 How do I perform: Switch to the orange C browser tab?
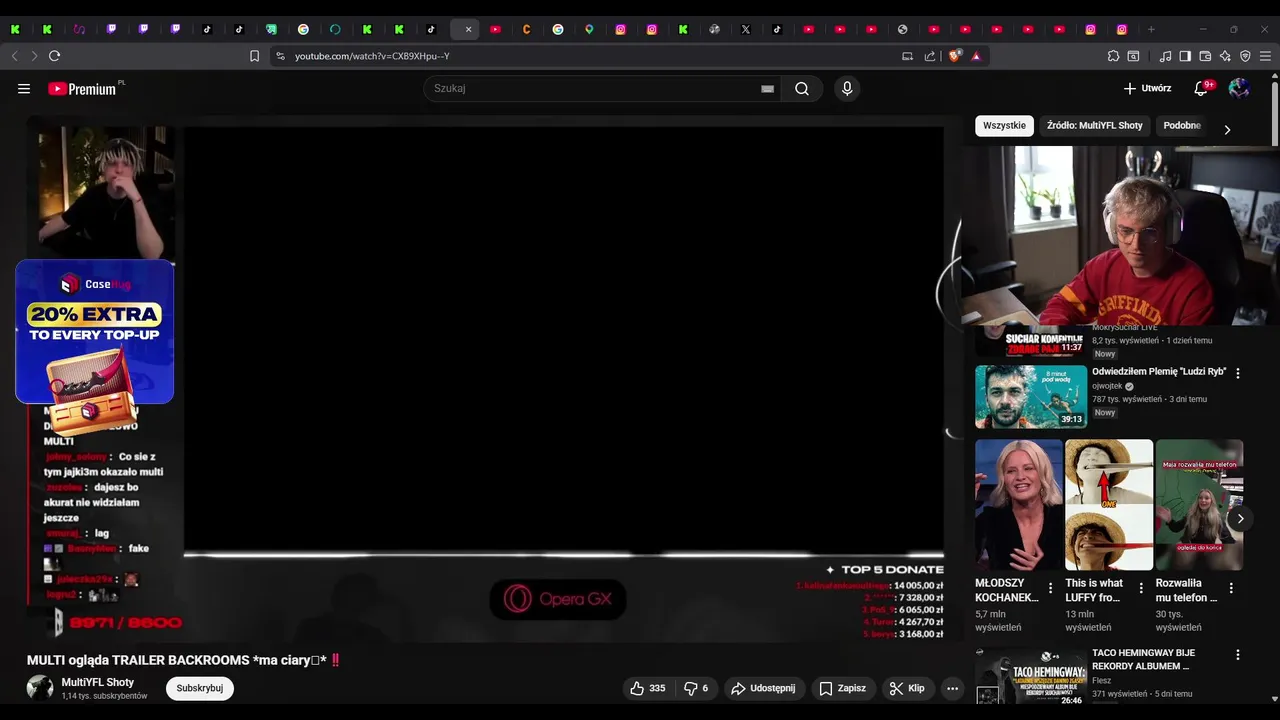[x=526, y=29]
